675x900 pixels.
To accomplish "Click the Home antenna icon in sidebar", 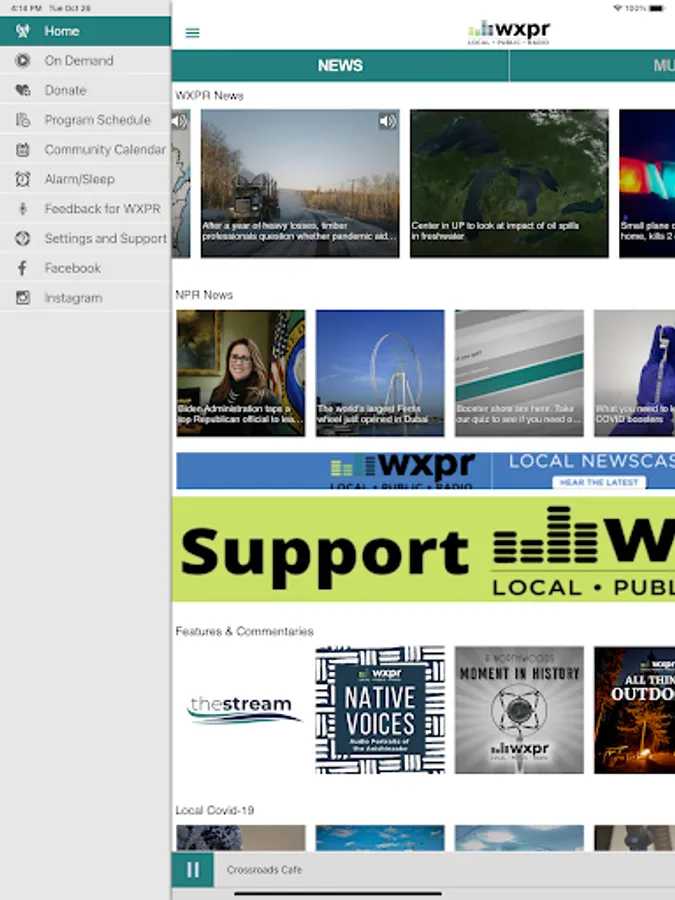I will click(22, 31).
